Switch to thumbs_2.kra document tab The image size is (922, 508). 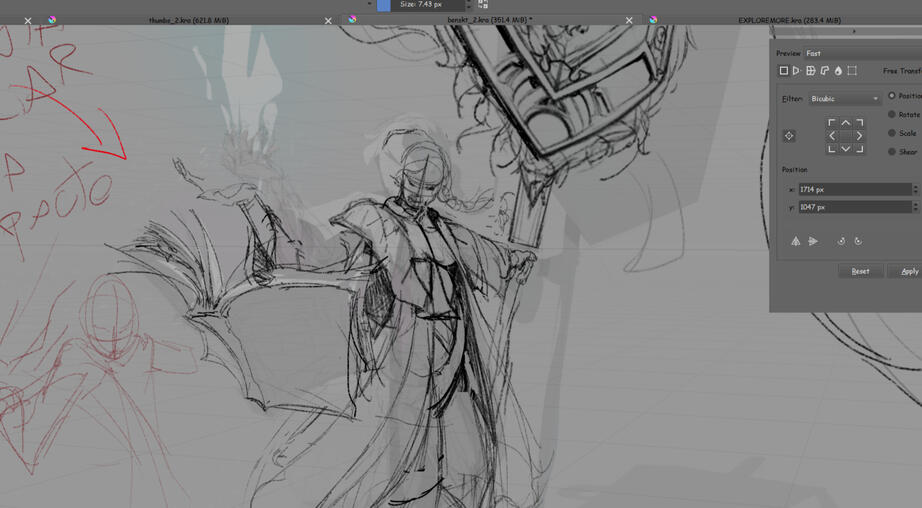pos(189,20)
